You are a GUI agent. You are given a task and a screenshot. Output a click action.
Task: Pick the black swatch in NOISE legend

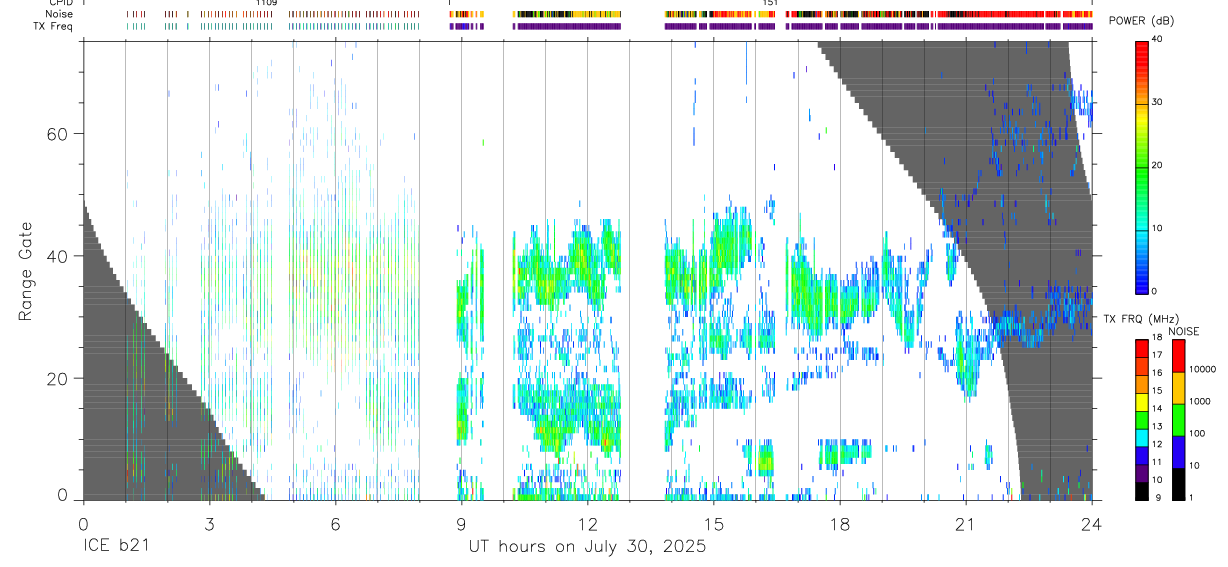point(1178,482)
